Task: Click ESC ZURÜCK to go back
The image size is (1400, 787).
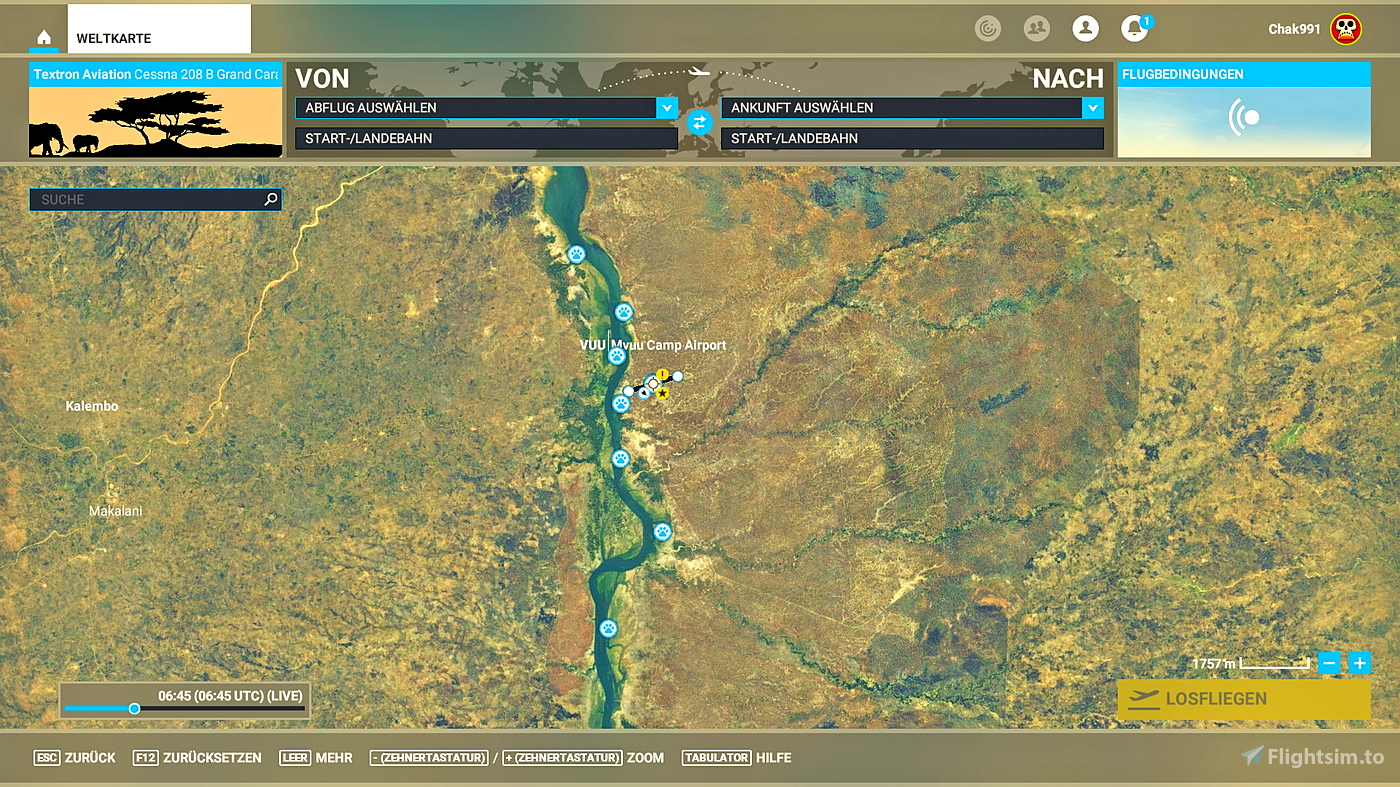Action: (75, 758)
